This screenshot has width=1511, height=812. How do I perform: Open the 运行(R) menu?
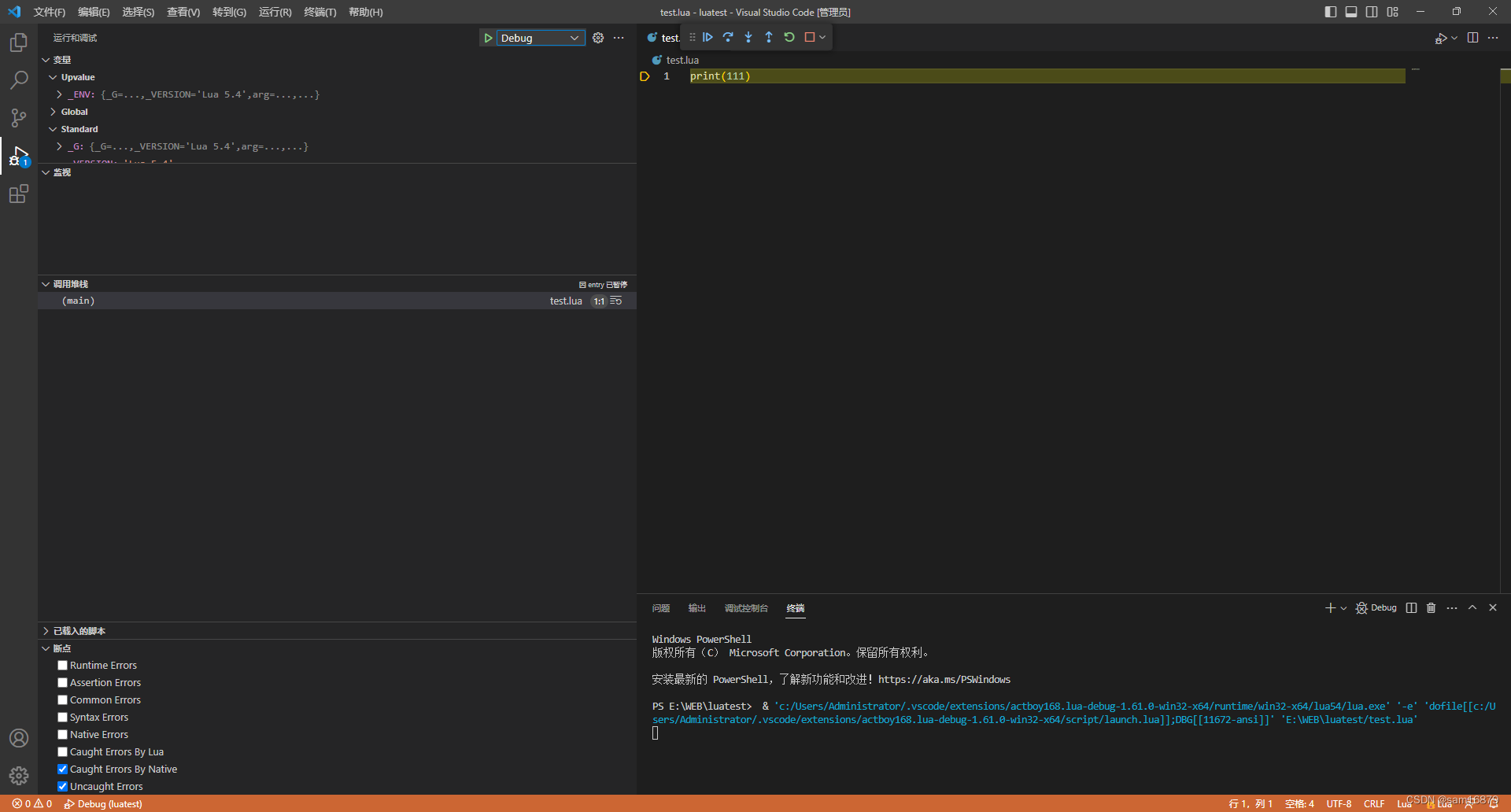tap(274, 12)
